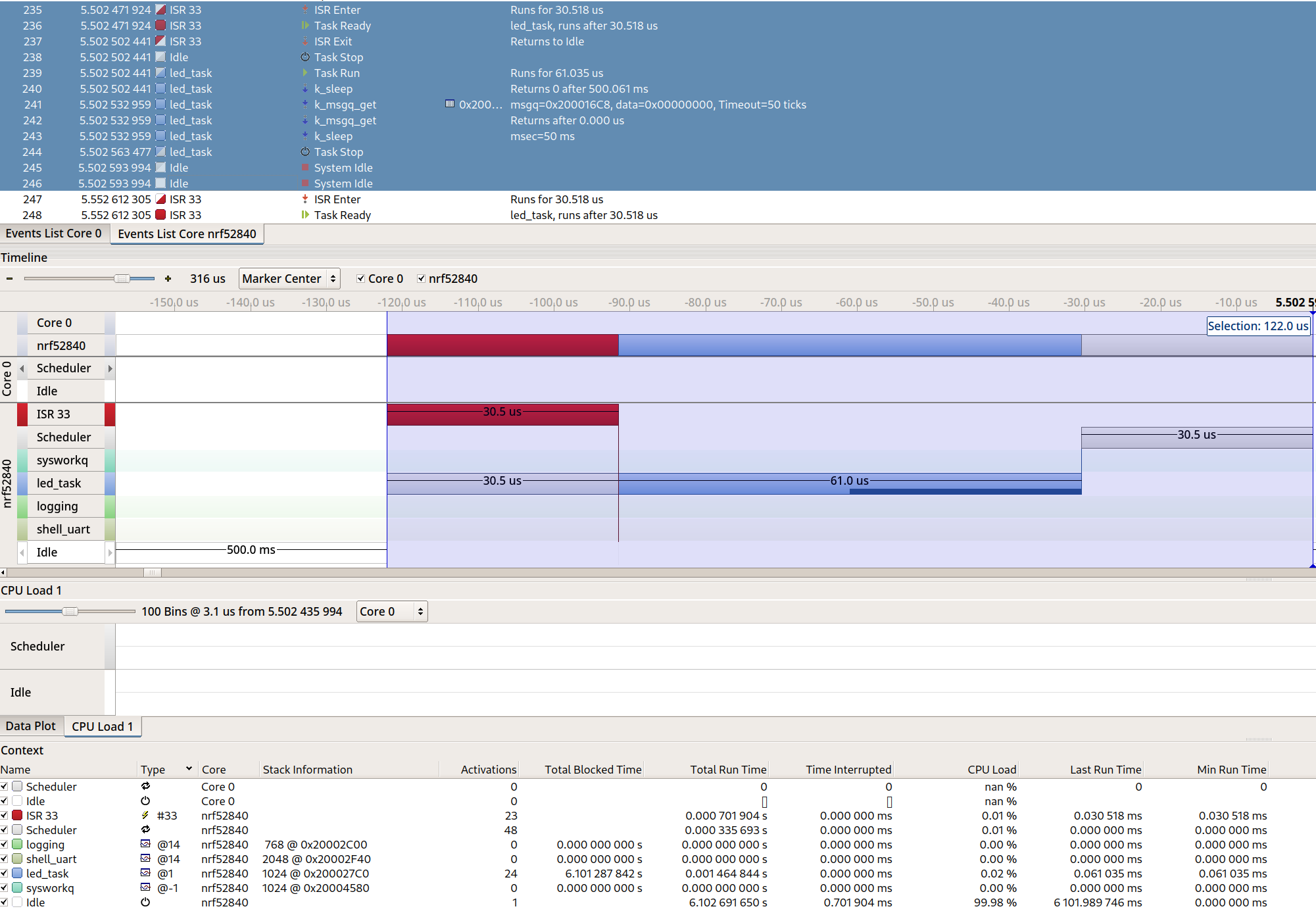Screen dimensions: 1316x915
Task: Open the Marker Center dropdown
Action: tap(289, 279)
